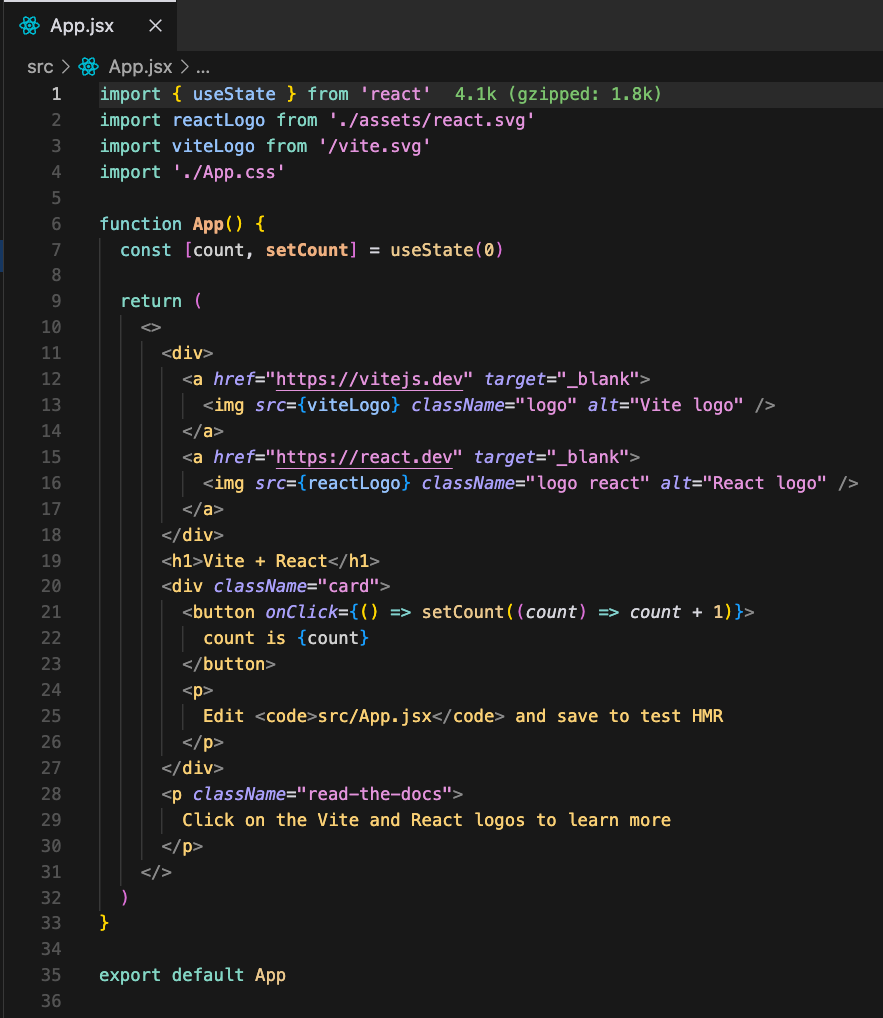The width and height of the screenshot is (883, 1018).
Task: Click the React icon on the App.jsx tab
Action: tap(29, 26)
